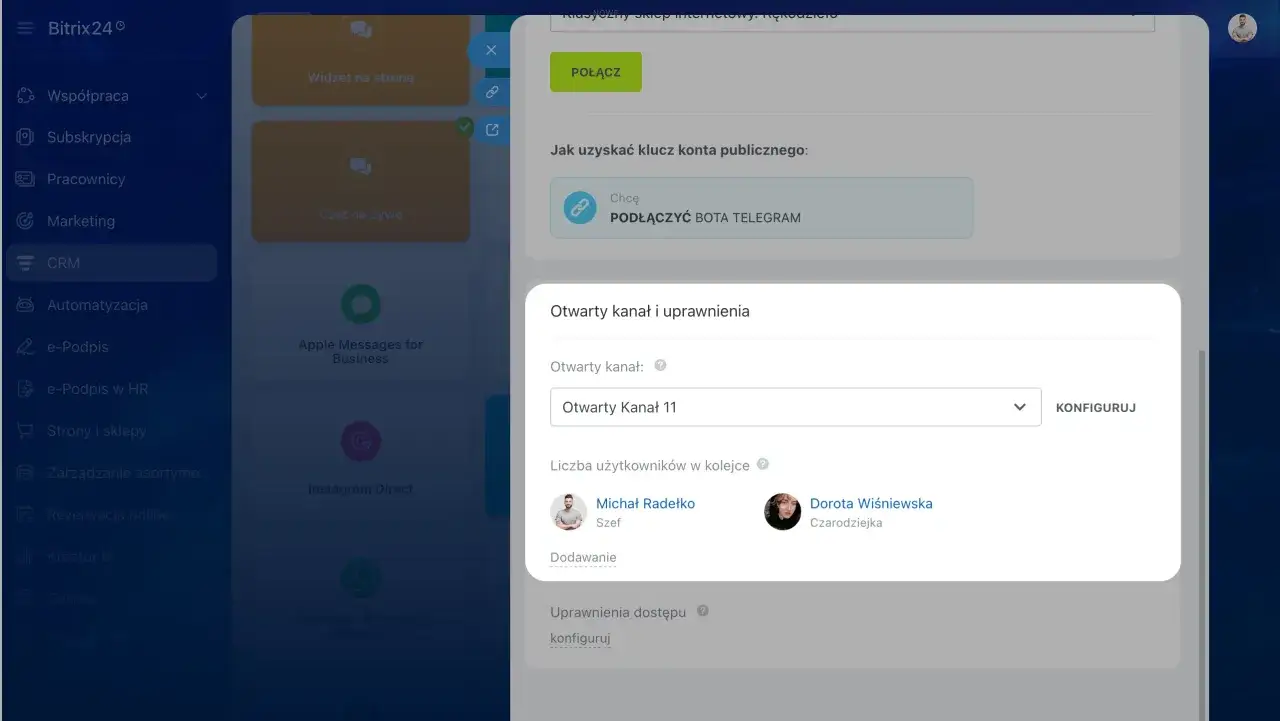Click the Czarodziejka role label
This screenshot has width=1280, height=721.
coord(846,523)
